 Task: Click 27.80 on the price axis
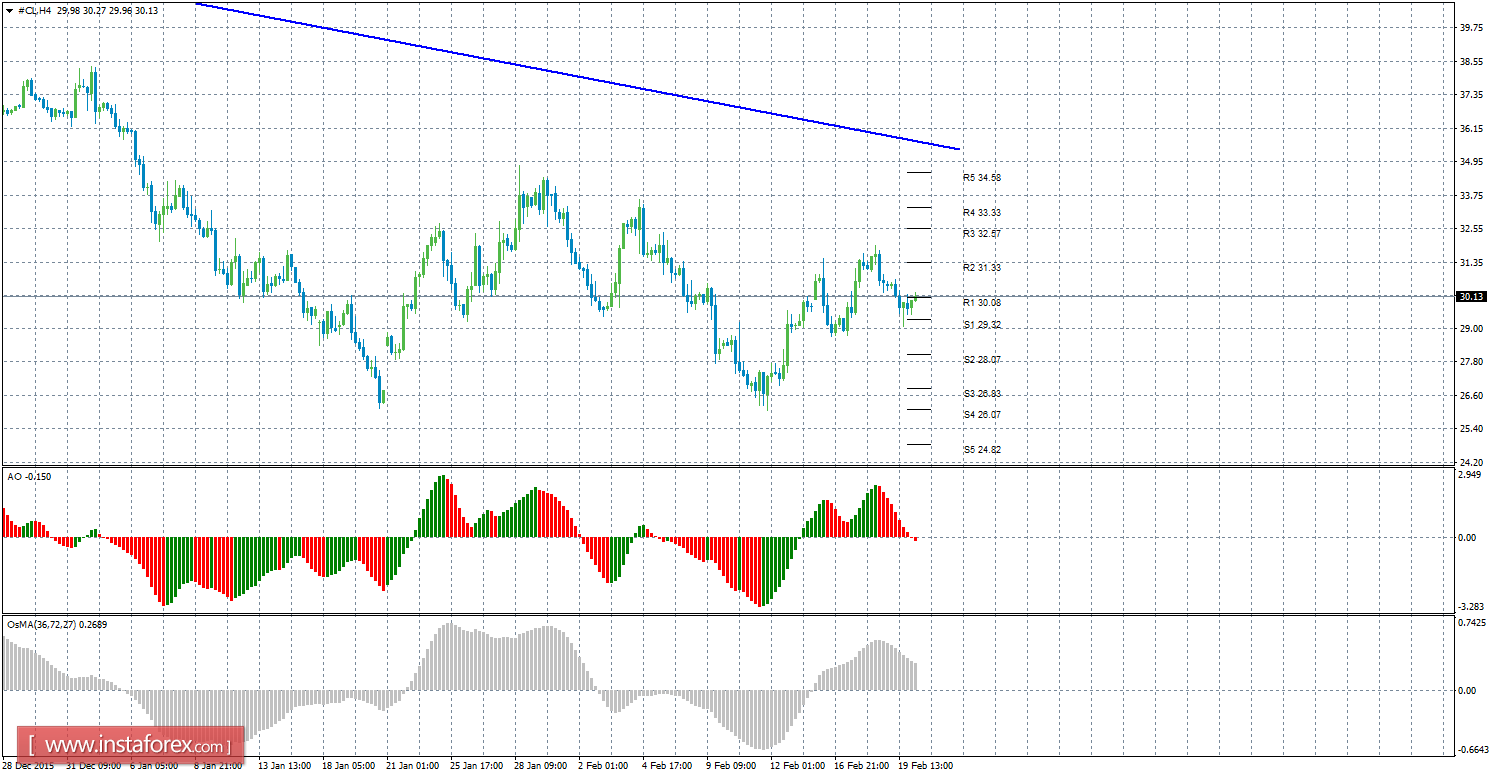pos(1471,362)
